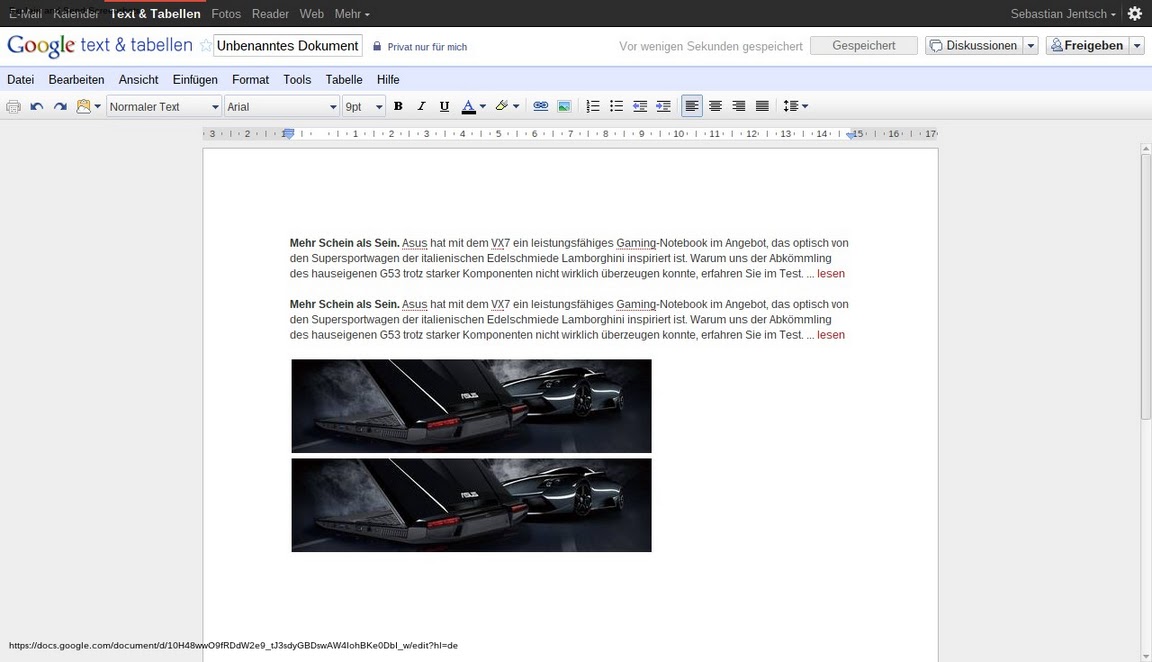Open the text color picker
Viewport: 1152px width, 662px height.
(472, 106)
